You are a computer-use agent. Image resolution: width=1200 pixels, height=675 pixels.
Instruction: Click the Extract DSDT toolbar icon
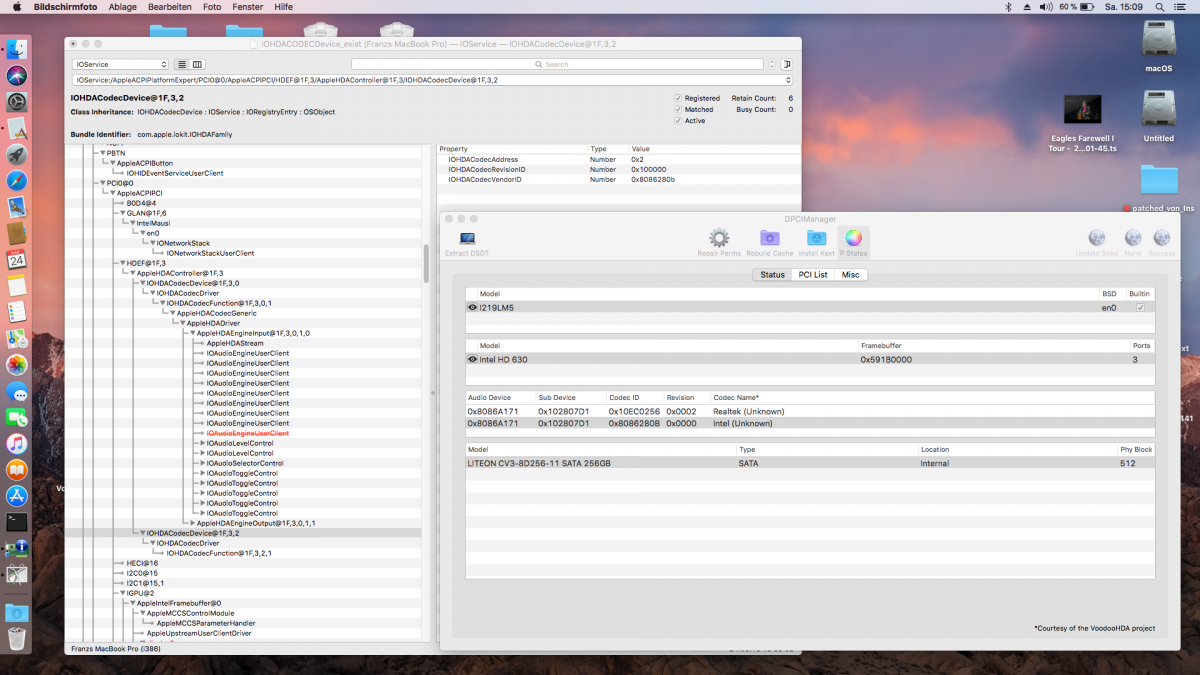(467, 240)
